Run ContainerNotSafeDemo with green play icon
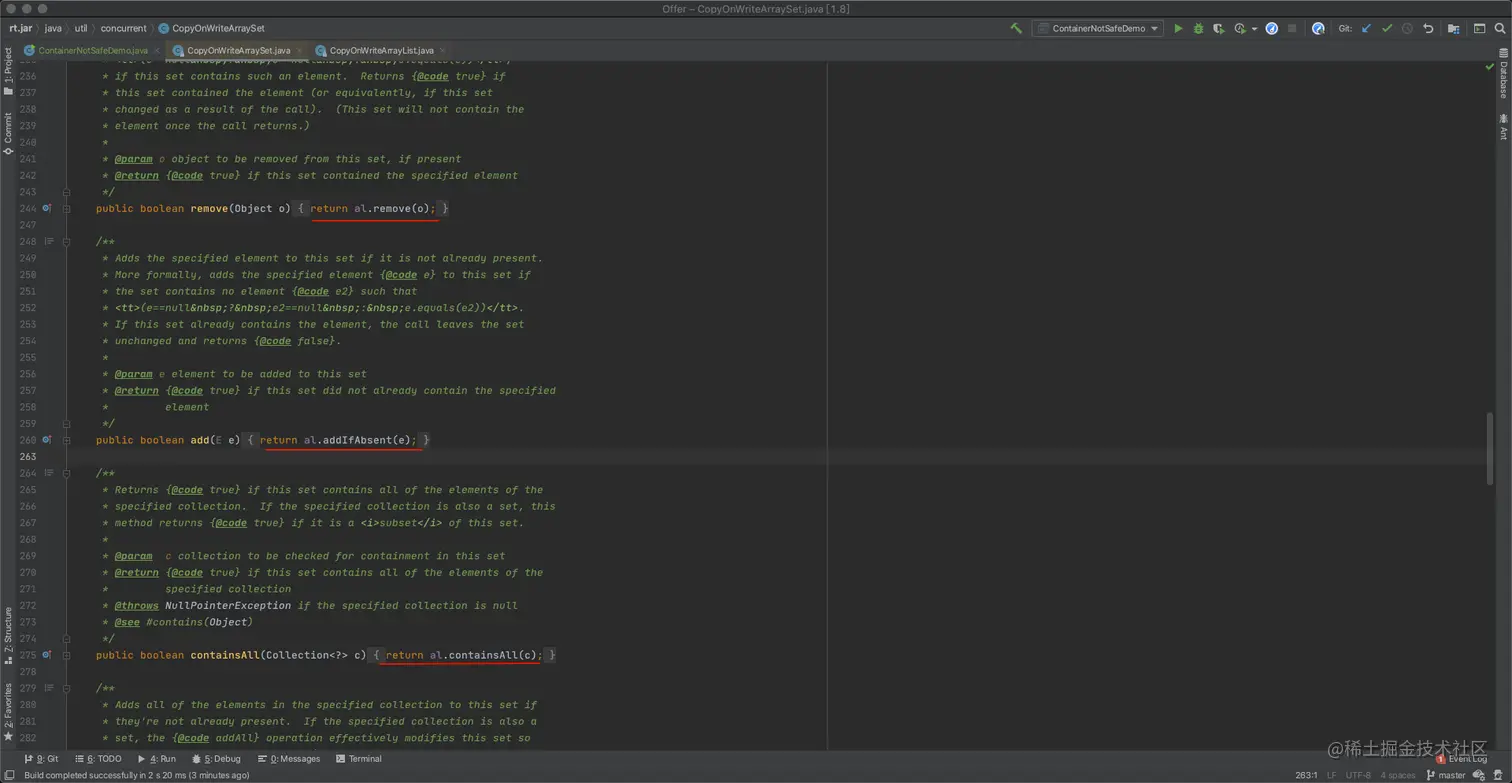The image size is (1512, 783). pos(1178,29)
